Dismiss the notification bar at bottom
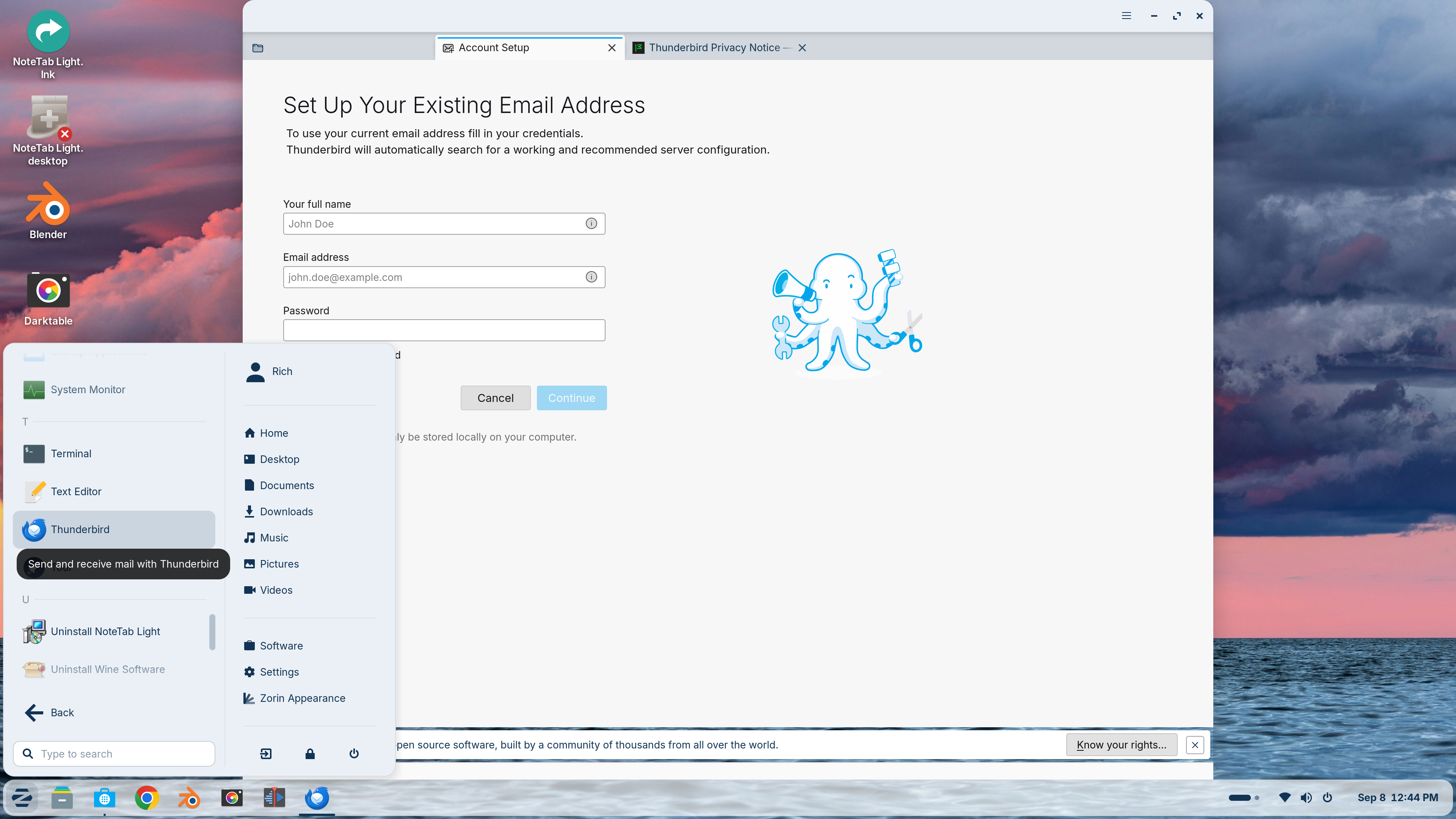The image size is (1456, 819). point(1195,745)
